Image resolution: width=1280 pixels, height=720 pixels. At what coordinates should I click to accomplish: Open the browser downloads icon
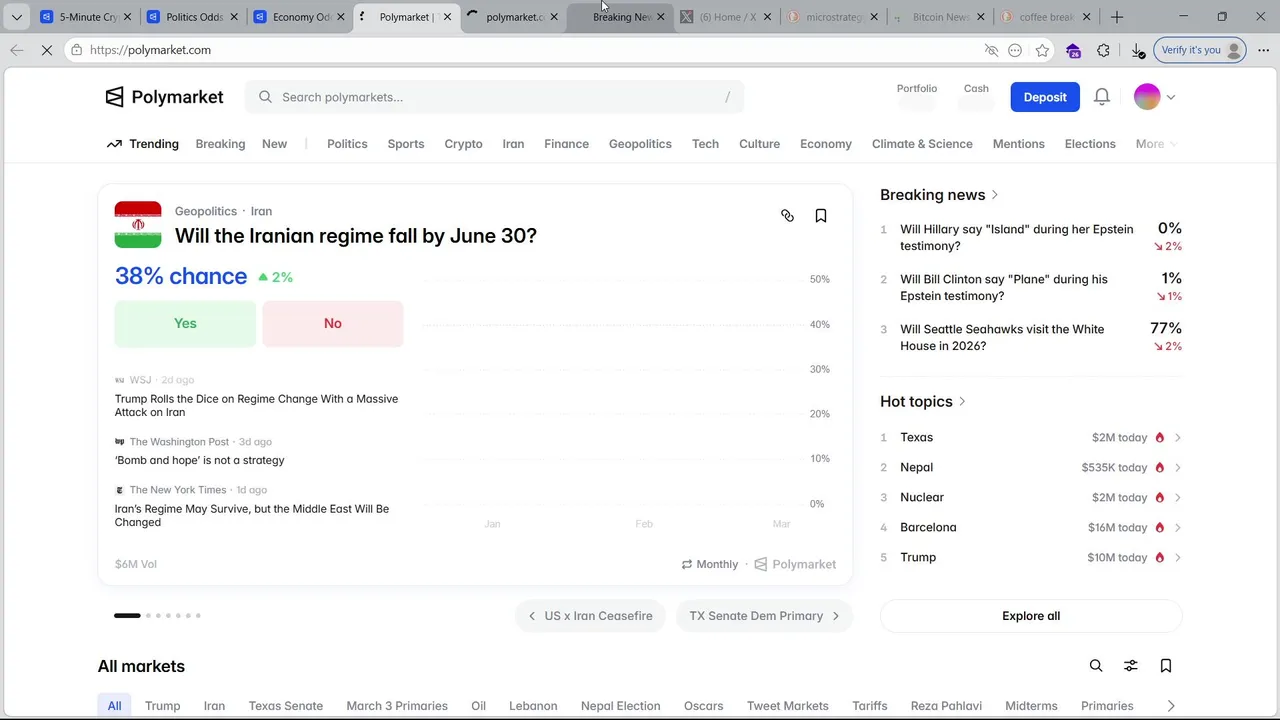pyautogui.click(x=1137, y=50)
